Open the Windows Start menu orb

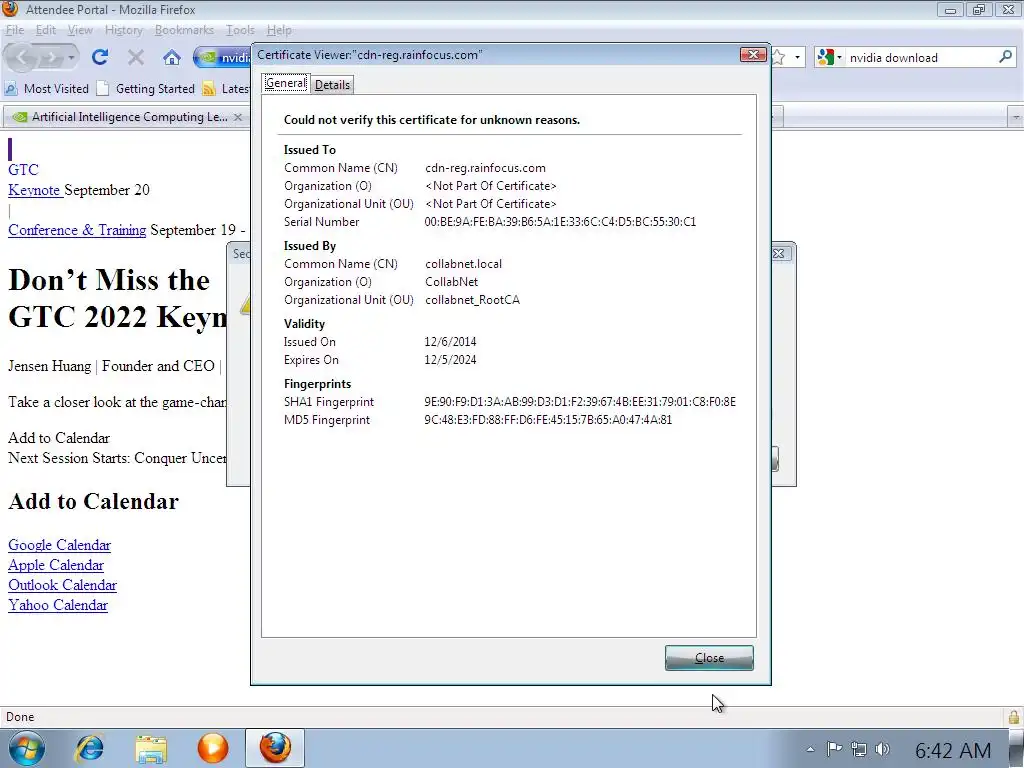[26, 748]
